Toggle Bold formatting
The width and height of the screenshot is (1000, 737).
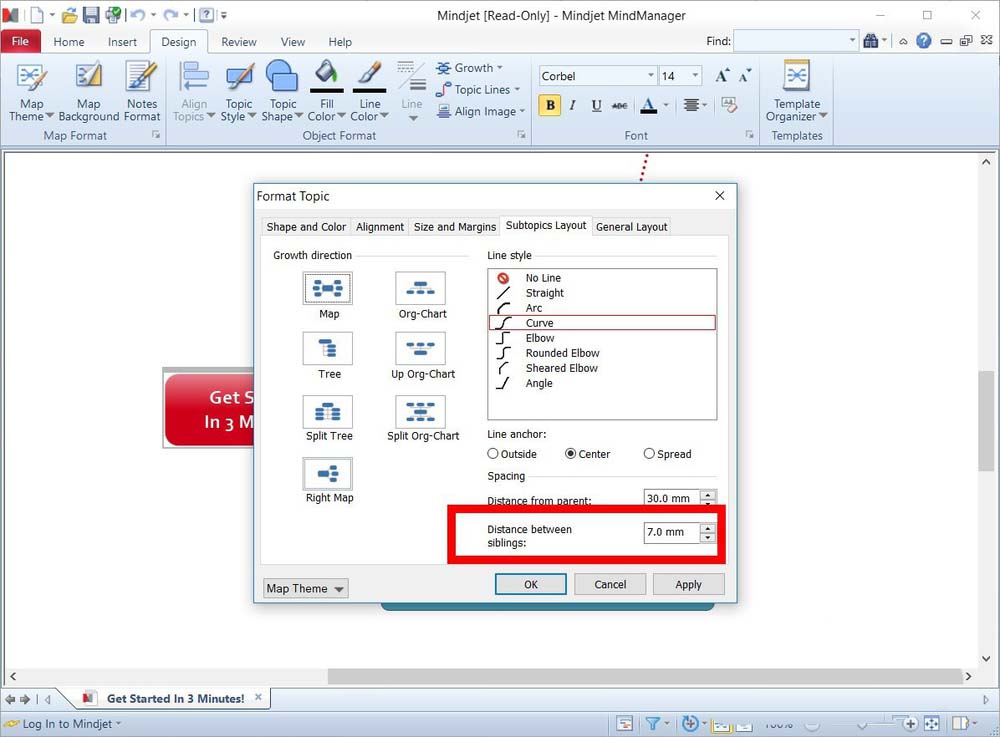(x=550, y=105)
